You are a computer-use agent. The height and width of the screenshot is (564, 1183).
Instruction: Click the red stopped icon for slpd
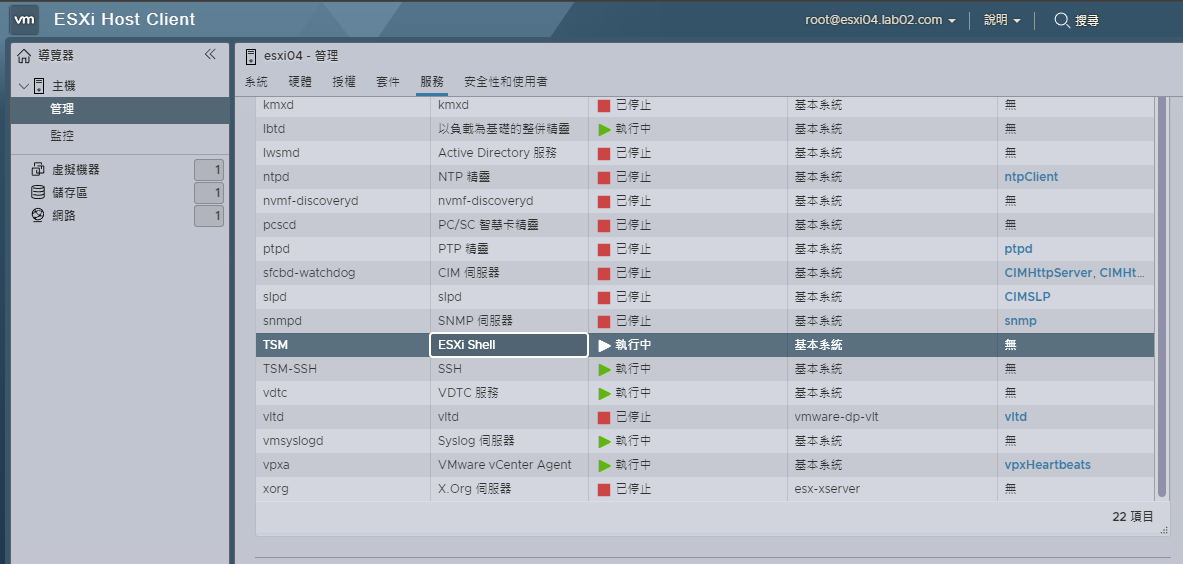click(x=604, y=297)
